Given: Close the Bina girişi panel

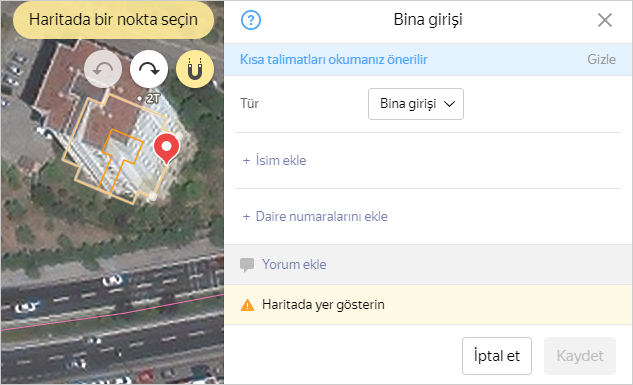Looking at the screenshot, I should click(604, 20).
